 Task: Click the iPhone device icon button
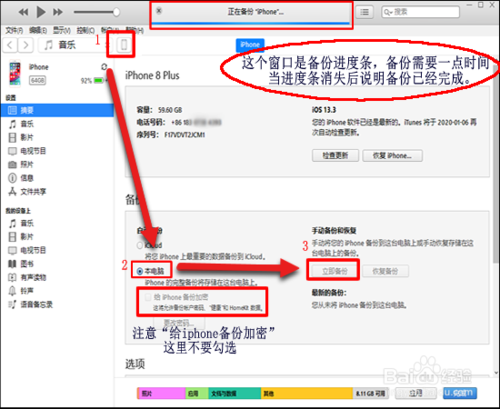124,45
